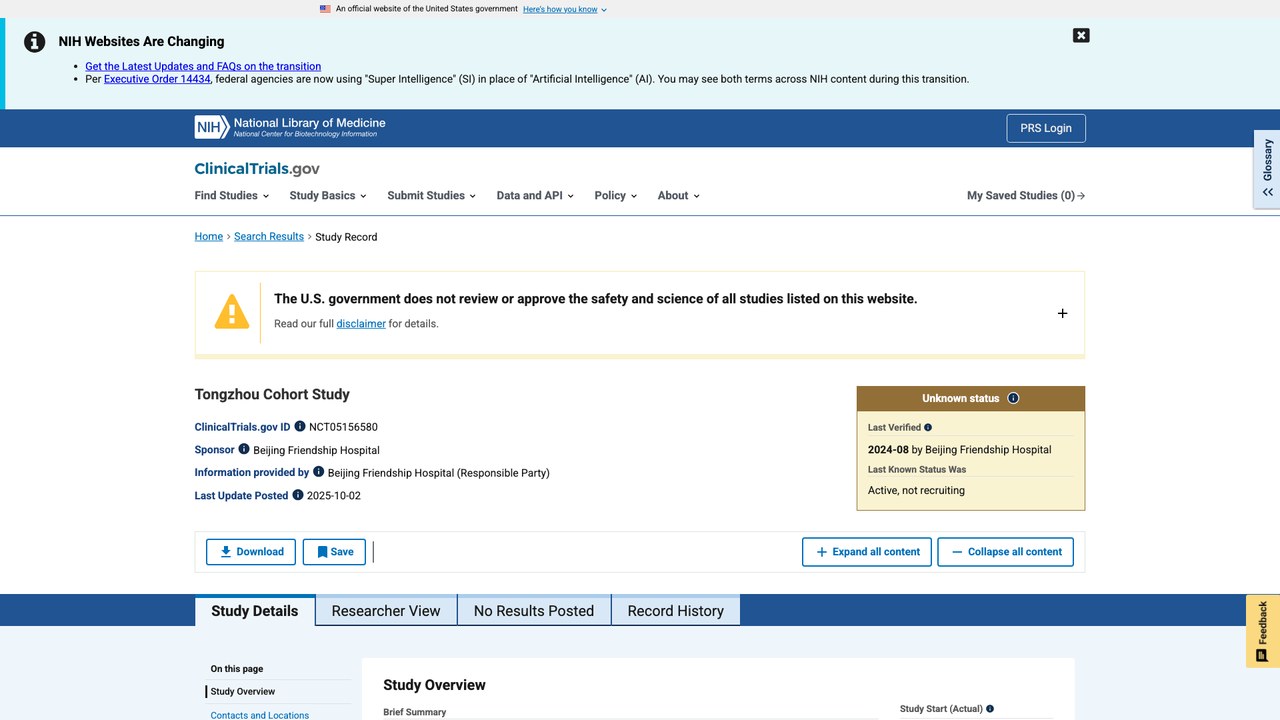Click the PRS Login button
Image resolution: width=1280 pixels, height=720 pixels.
click(x=1046, y=128)
